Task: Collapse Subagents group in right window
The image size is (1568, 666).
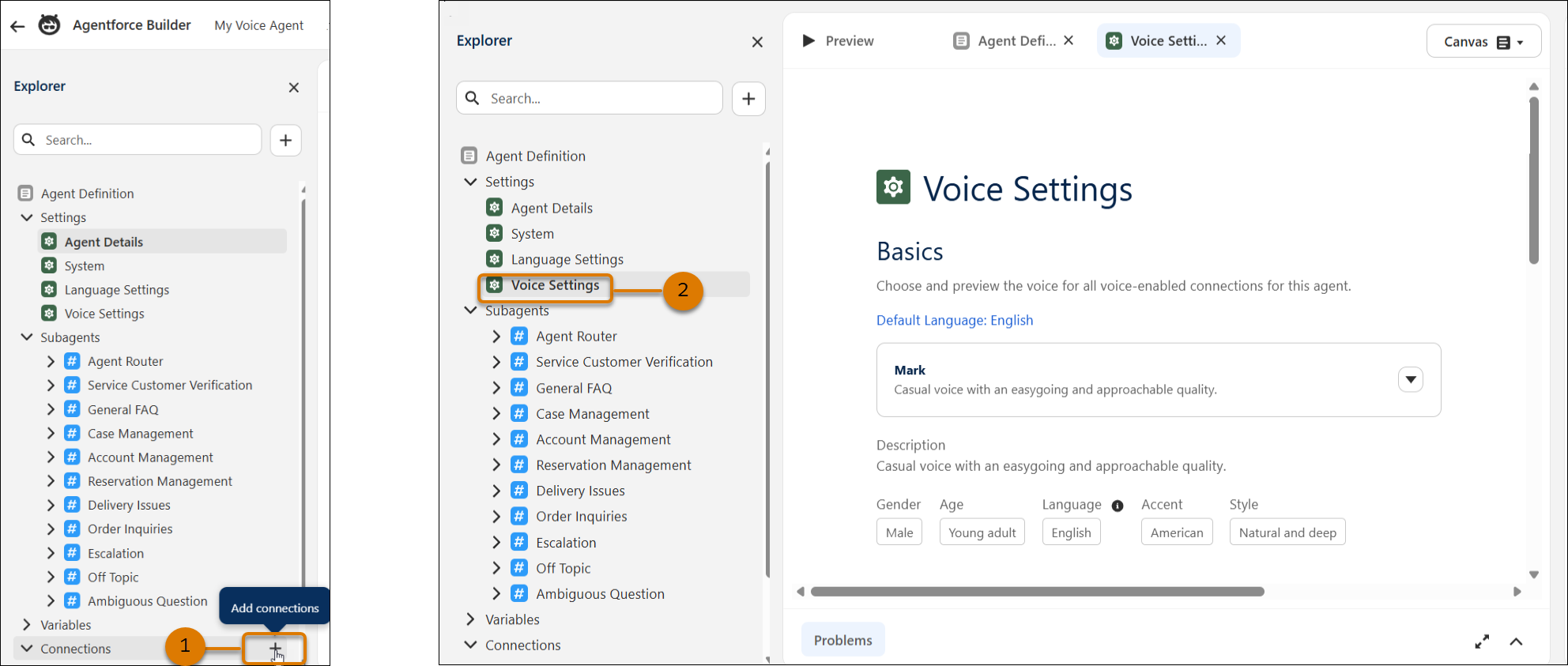Action: pos(470,310)
